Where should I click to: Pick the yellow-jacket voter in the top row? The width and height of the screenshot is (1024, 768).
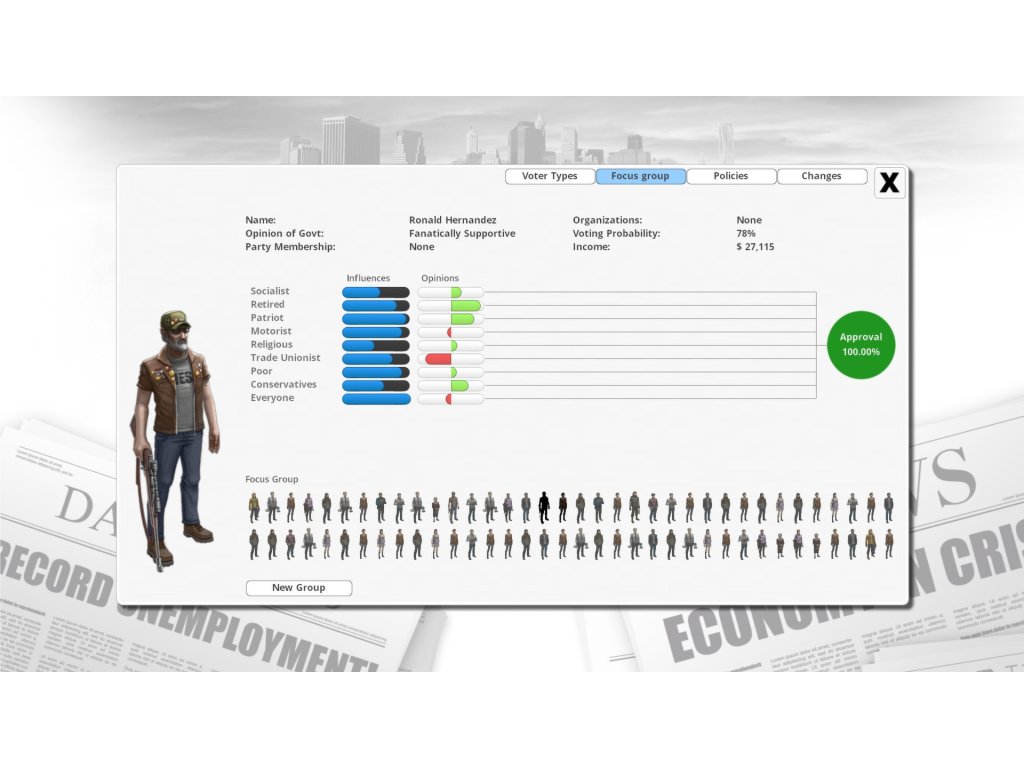[254, 507]
